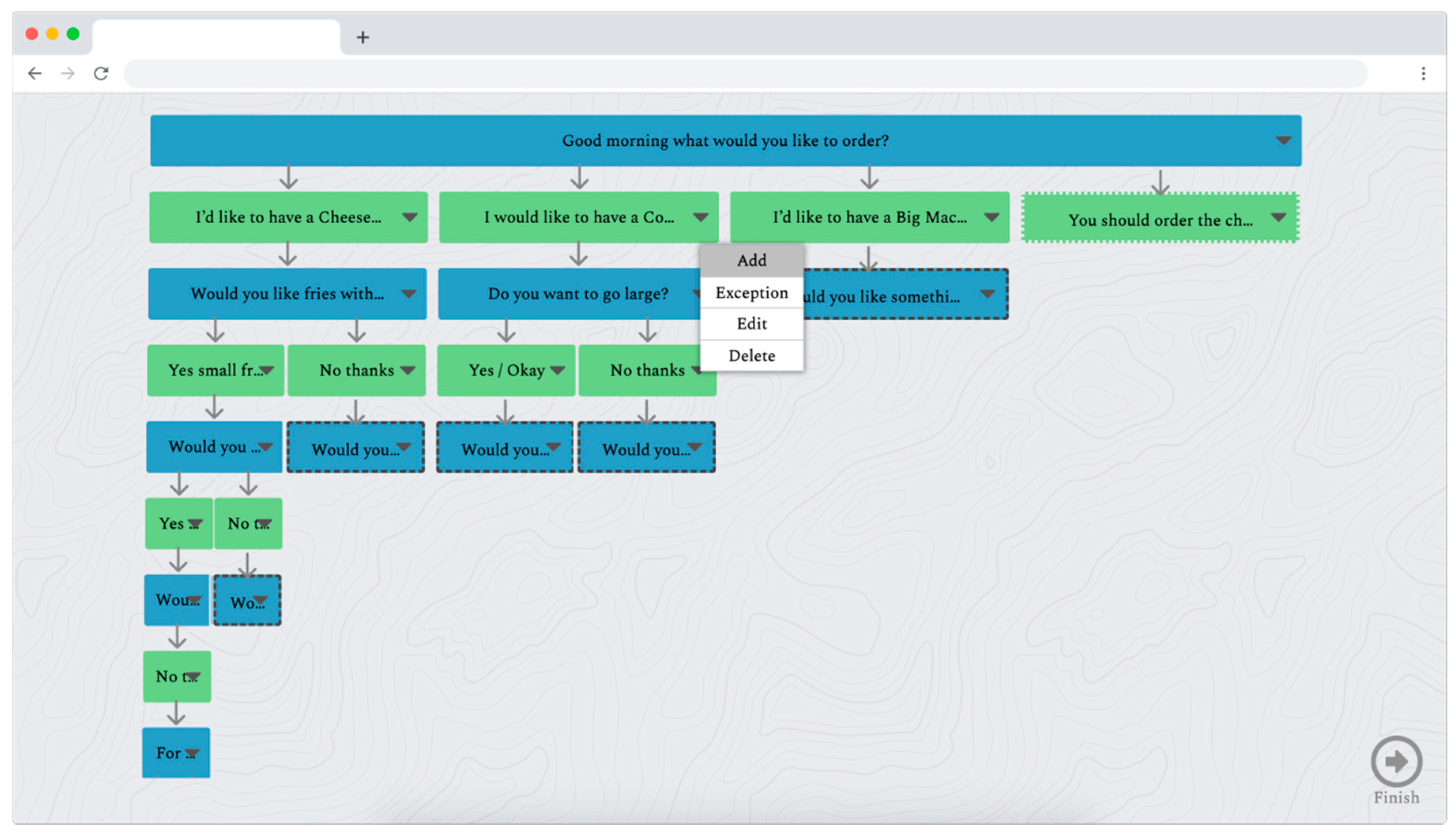Click the browser back arrow
This screenshot has width=1456, height=837.
34,74
